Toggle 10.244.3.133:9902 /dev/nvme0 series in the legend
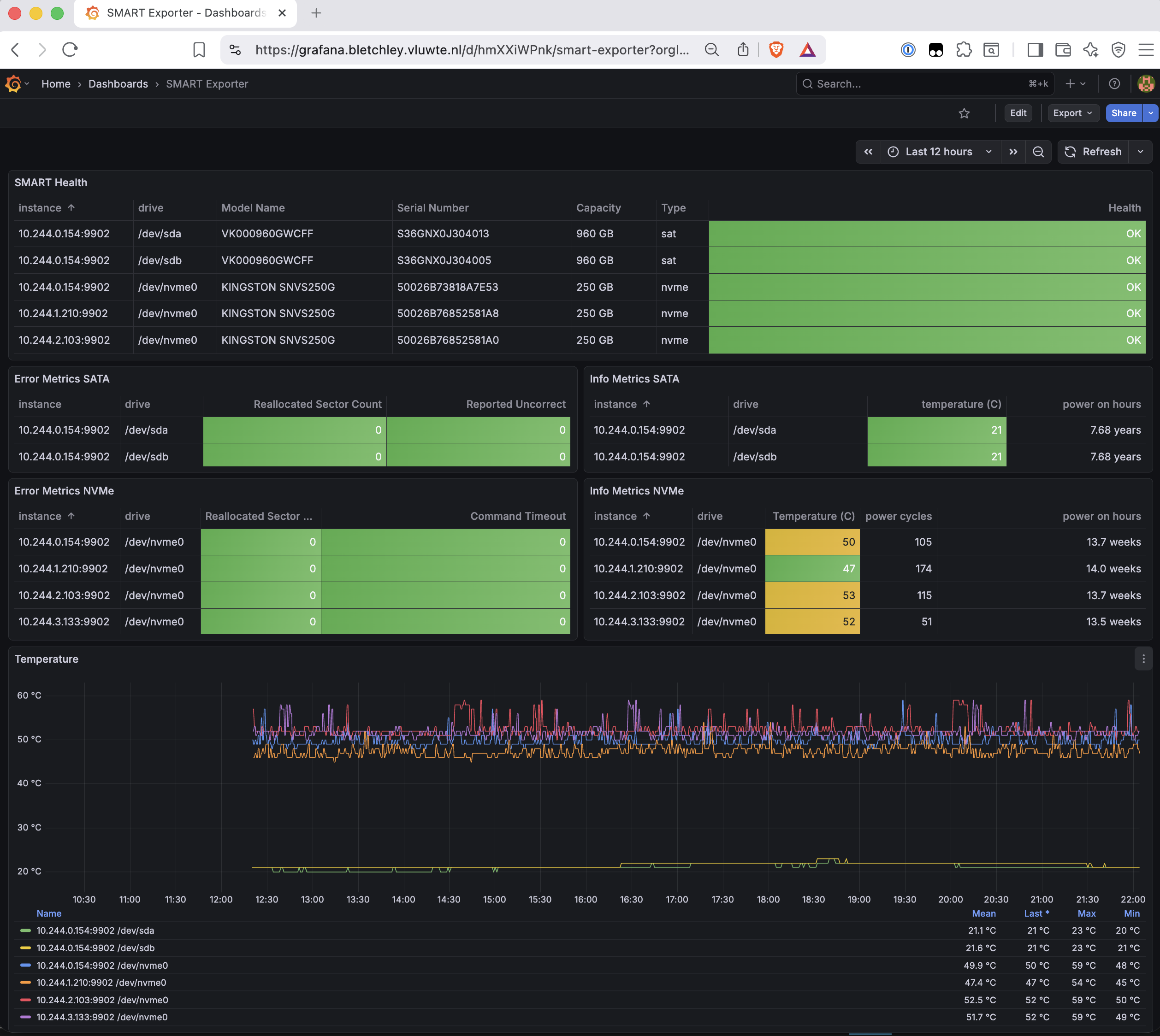 click(x=102, y=1017)
